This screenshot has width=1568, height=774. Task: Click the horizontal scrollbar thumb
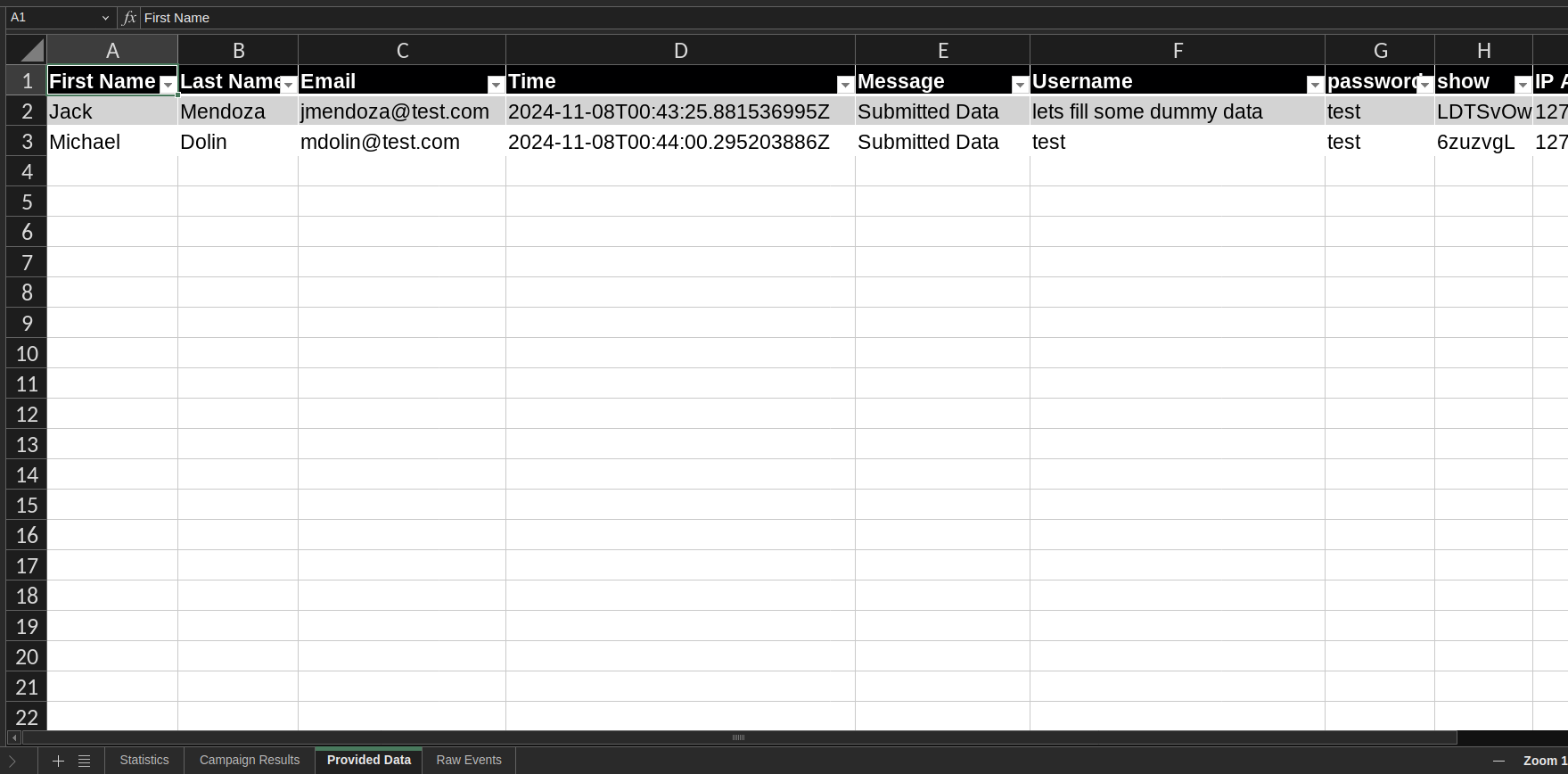[739, 737]
